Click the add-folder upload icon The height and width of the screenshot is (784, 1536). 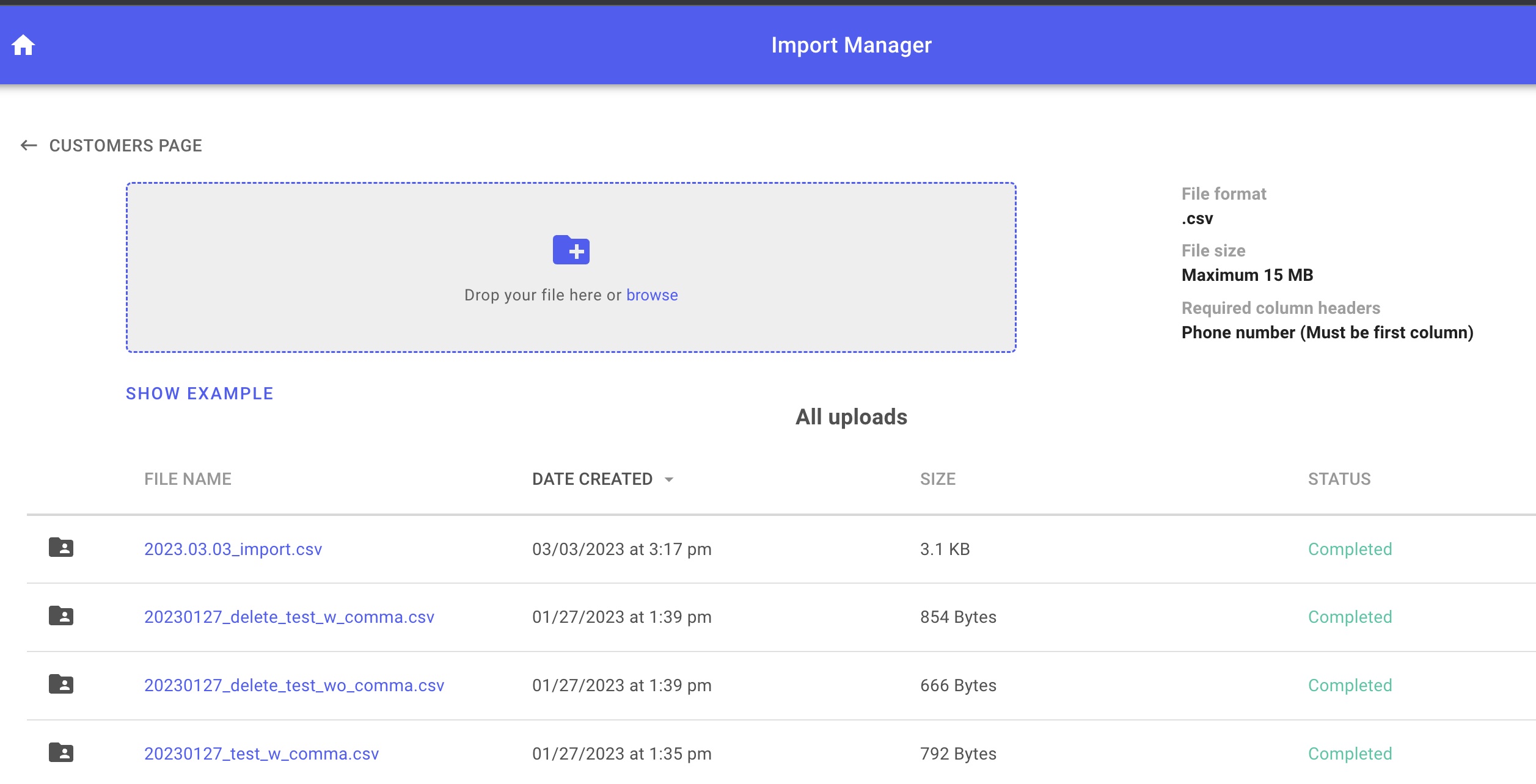571,250
